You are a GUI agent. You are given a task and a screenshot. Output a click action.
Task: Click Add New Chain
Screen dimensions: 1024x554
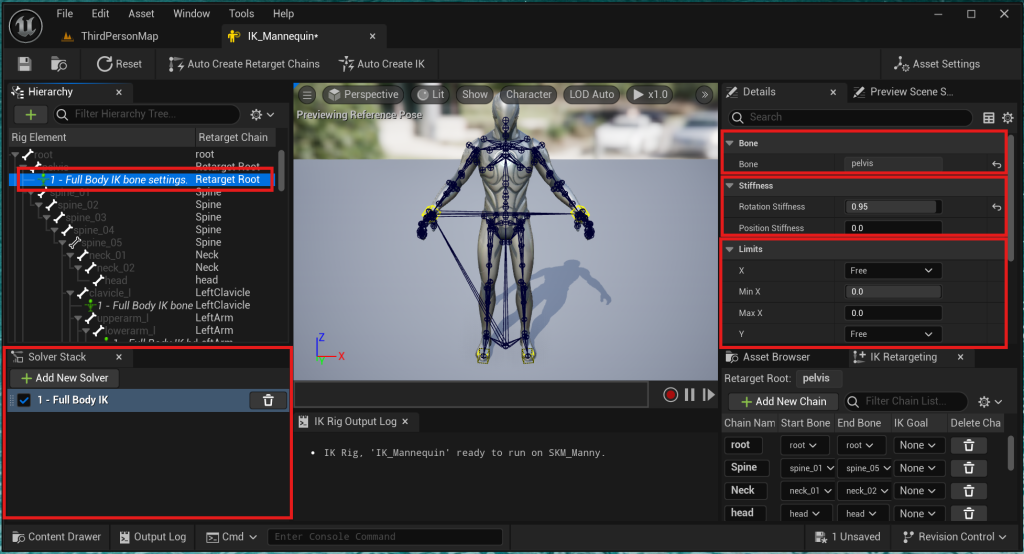pyautogui.click(x=784, y=402)
